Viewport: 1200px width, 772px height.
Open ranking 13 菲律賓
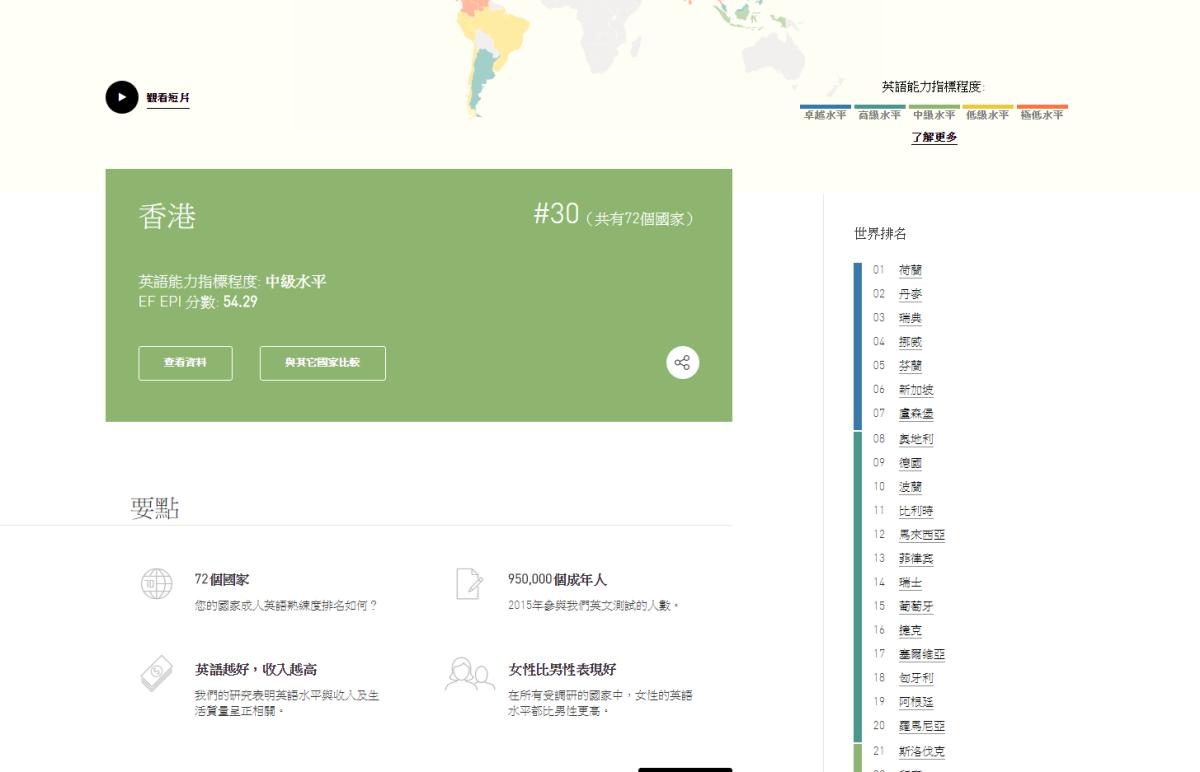(x=916, y=559)
